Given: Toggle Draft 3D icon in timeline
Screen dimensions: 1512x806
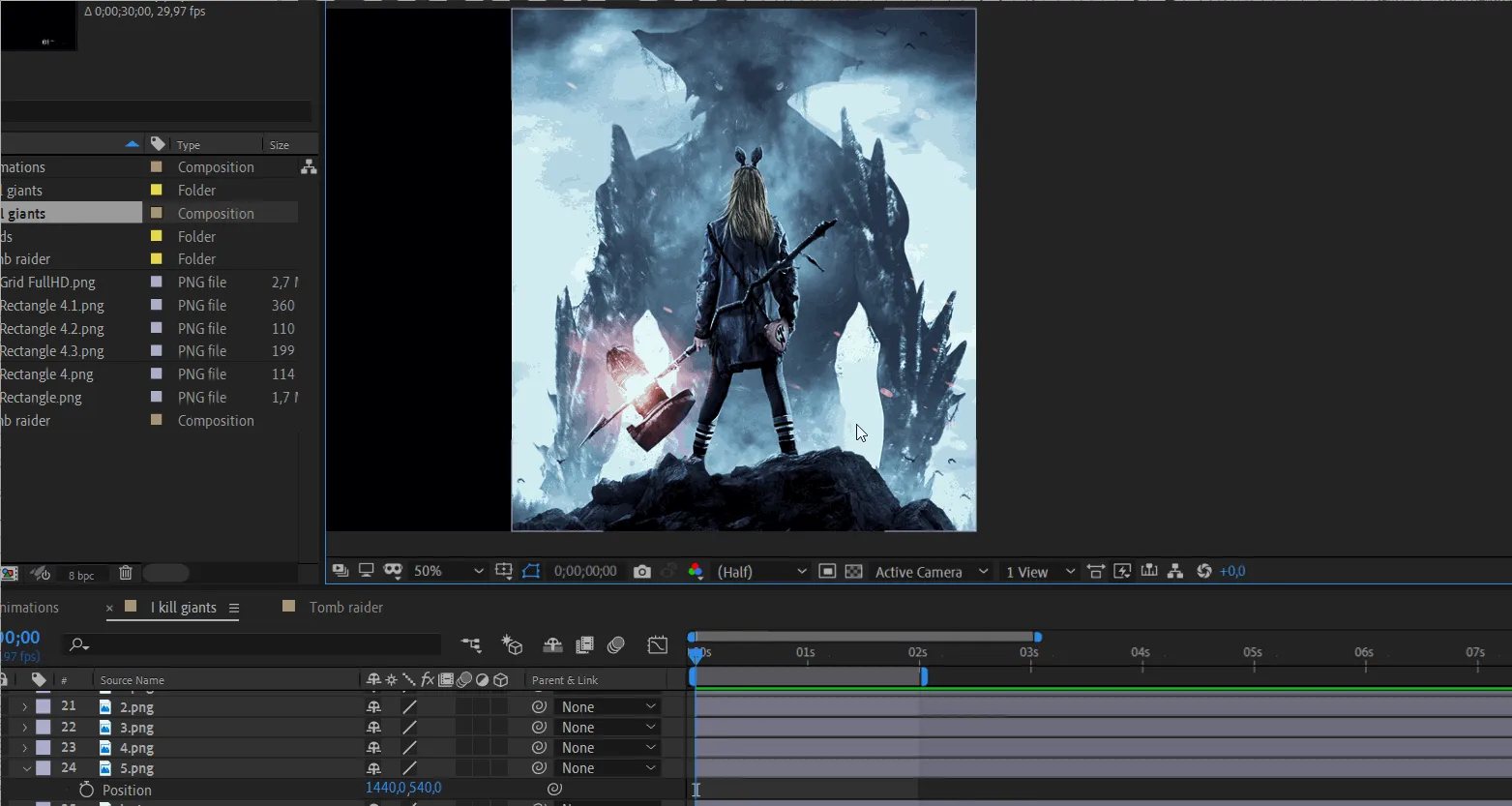Looking at the screenshot, I should (512, 644).
